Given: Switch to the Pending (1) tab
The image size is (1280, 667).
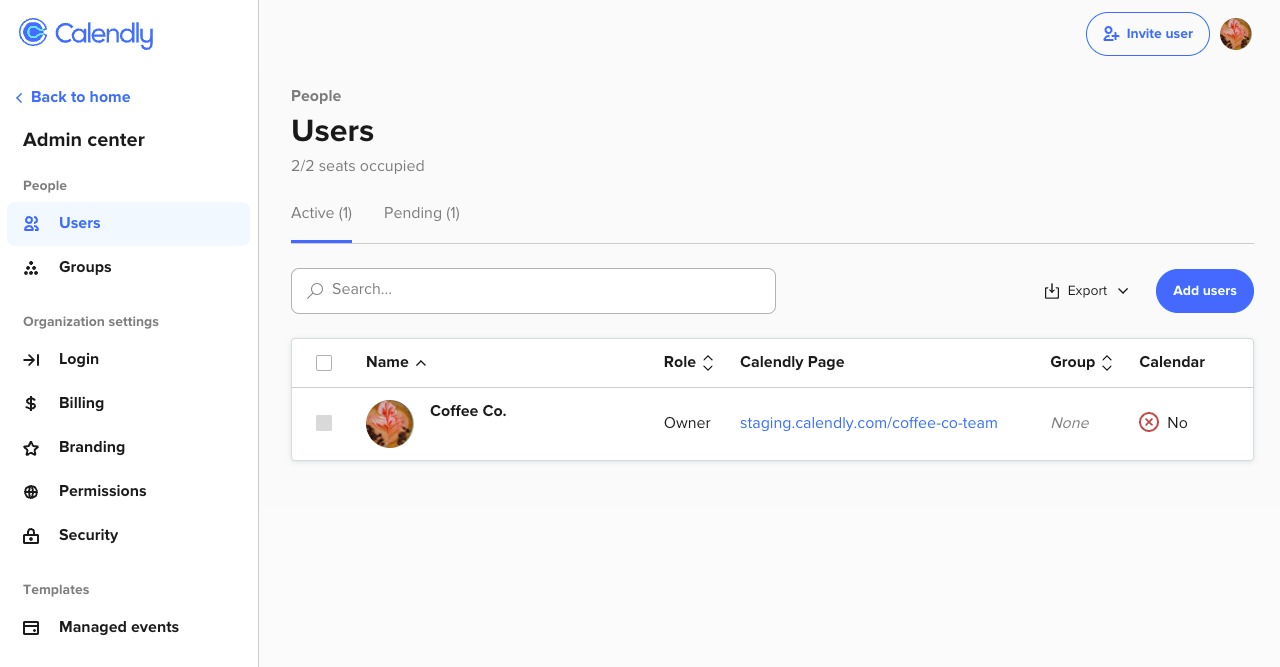Looking at the screenshot, I should coord(422,213).
